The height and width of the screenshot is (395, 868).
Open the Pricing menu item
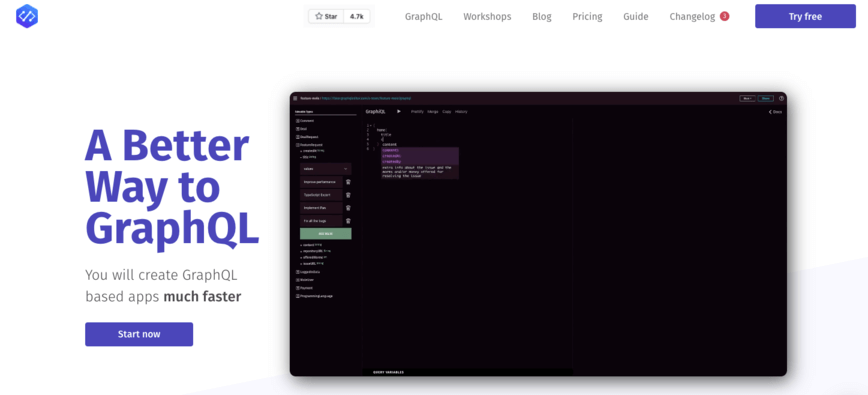[x=587, y=17]
